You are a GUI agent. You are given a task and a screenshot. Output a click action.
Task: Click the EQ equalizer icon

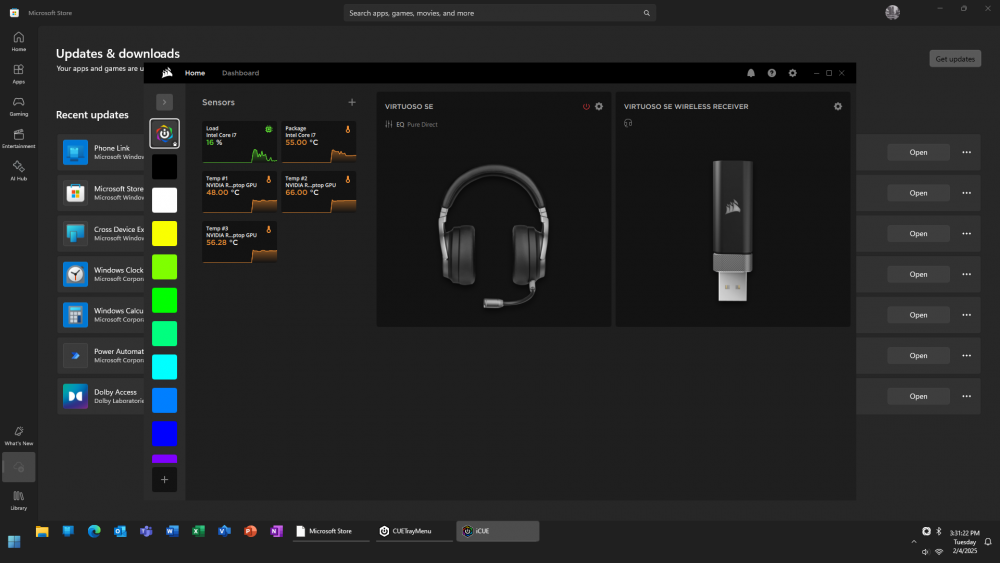388,124
